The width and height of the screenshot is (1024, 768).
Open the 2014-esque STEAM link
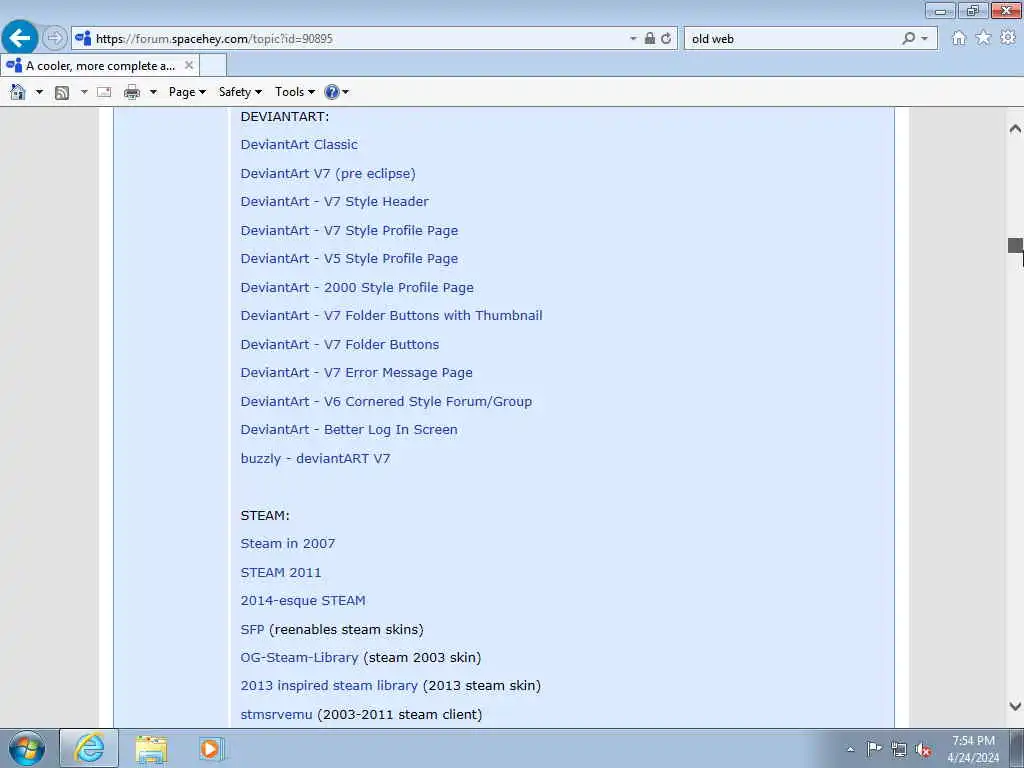tap(303, 600)
